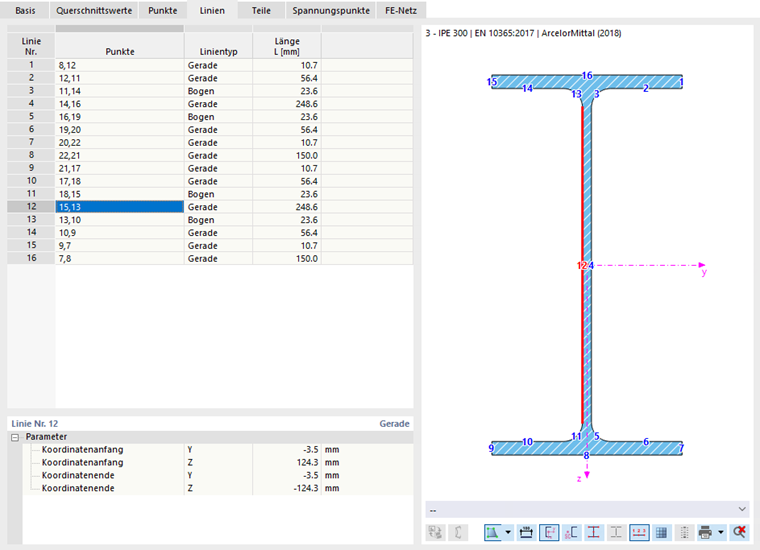This screenshot has width=760, height=550.
Task: Click line label 16 on the top flange
Action: pos(587,76)
